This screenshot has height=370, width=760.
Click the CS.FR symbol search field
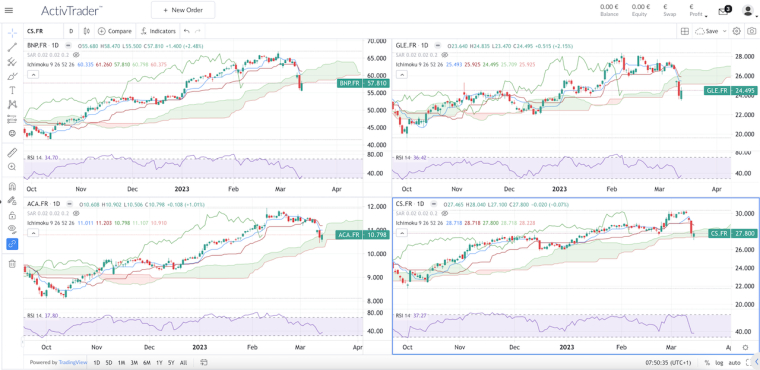(43, 31)
